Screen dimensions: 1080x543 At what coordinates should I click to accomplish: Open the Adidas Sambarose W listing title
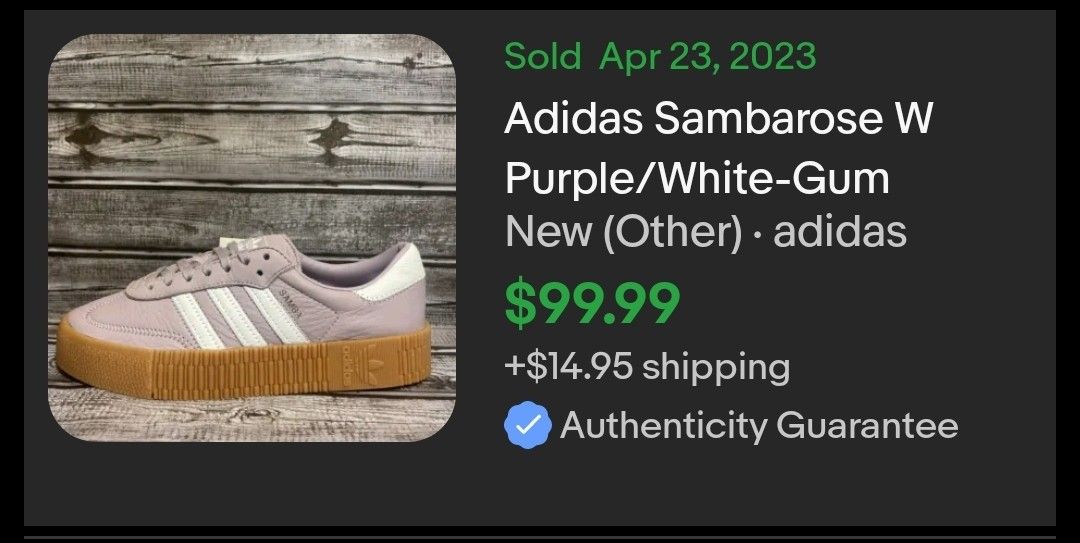click(x=718, y=118)
